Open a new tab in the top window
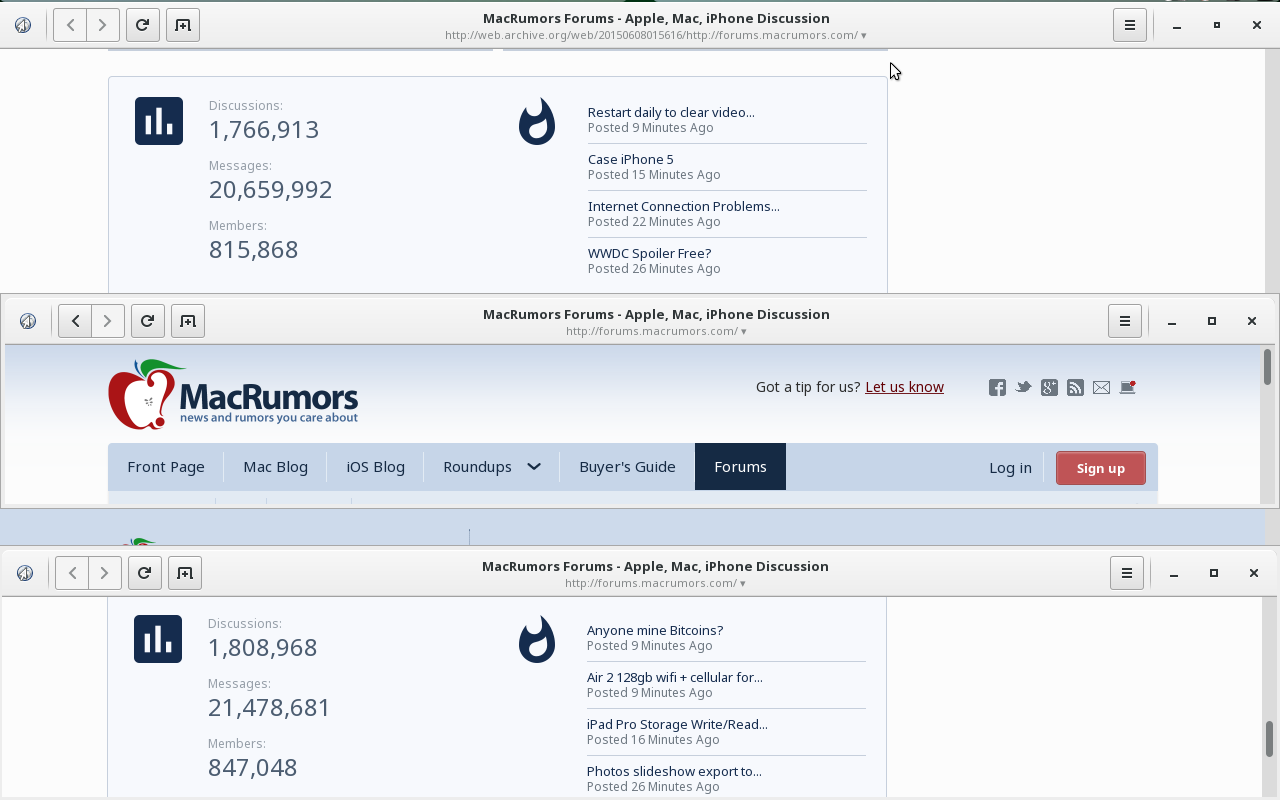This screenshot has height=800, width=1280. [x=182, y=25]
